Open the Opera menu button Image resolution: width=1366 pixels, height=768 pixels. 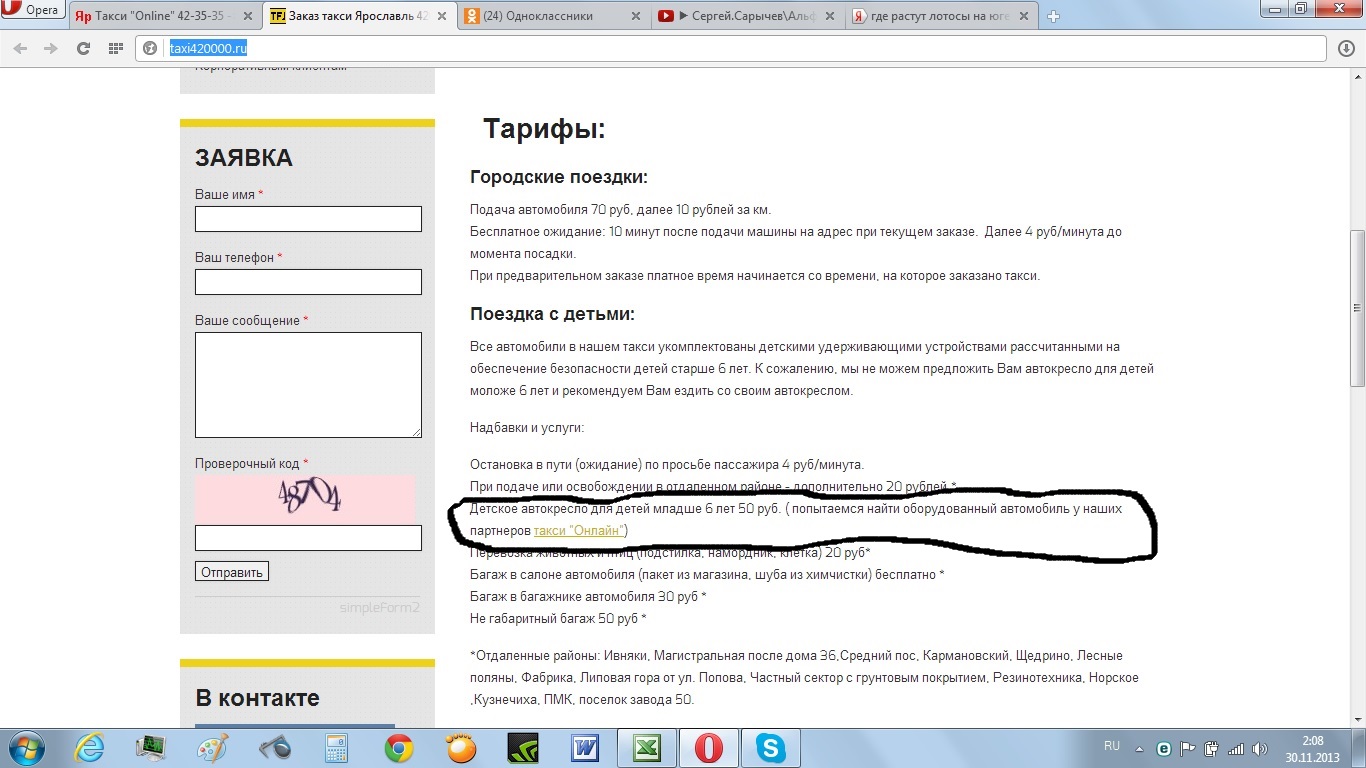point(32,11)
